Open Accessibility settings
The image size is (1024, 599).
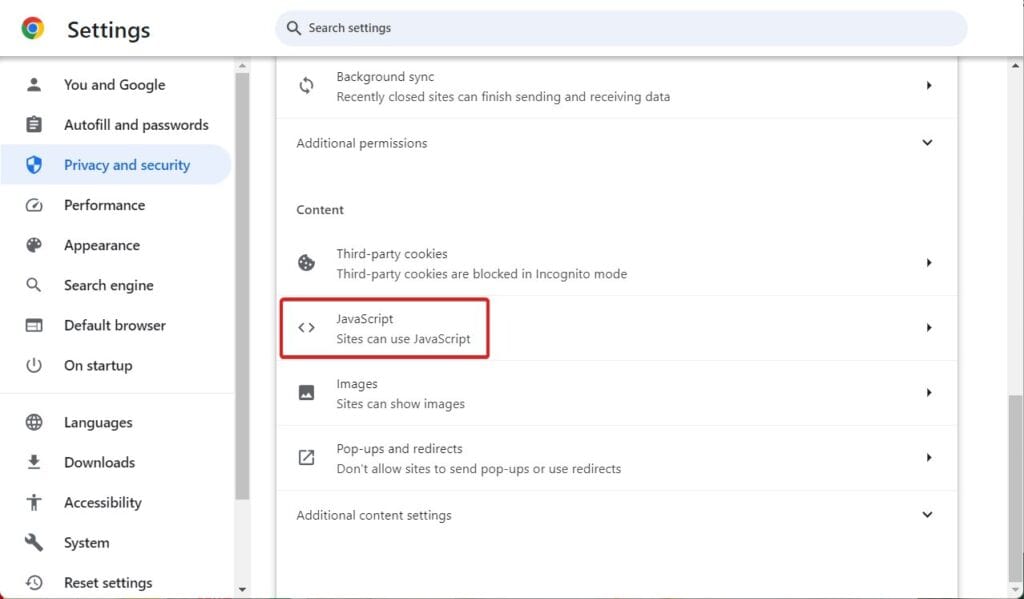[115, 502]
